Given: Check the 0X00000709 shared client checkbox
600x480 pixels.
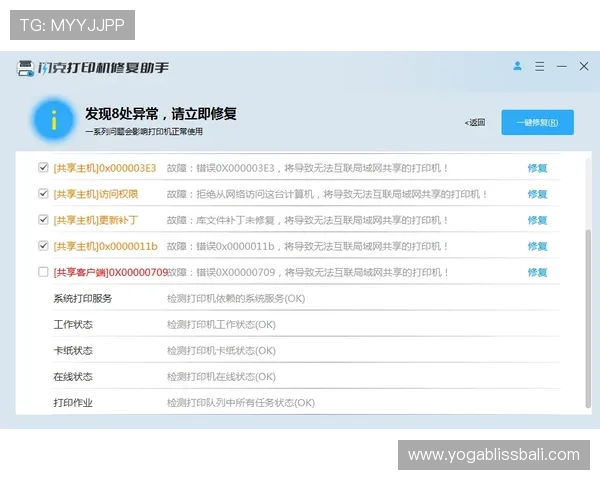Looking at the screenshot, I should (x=43, y=272).
